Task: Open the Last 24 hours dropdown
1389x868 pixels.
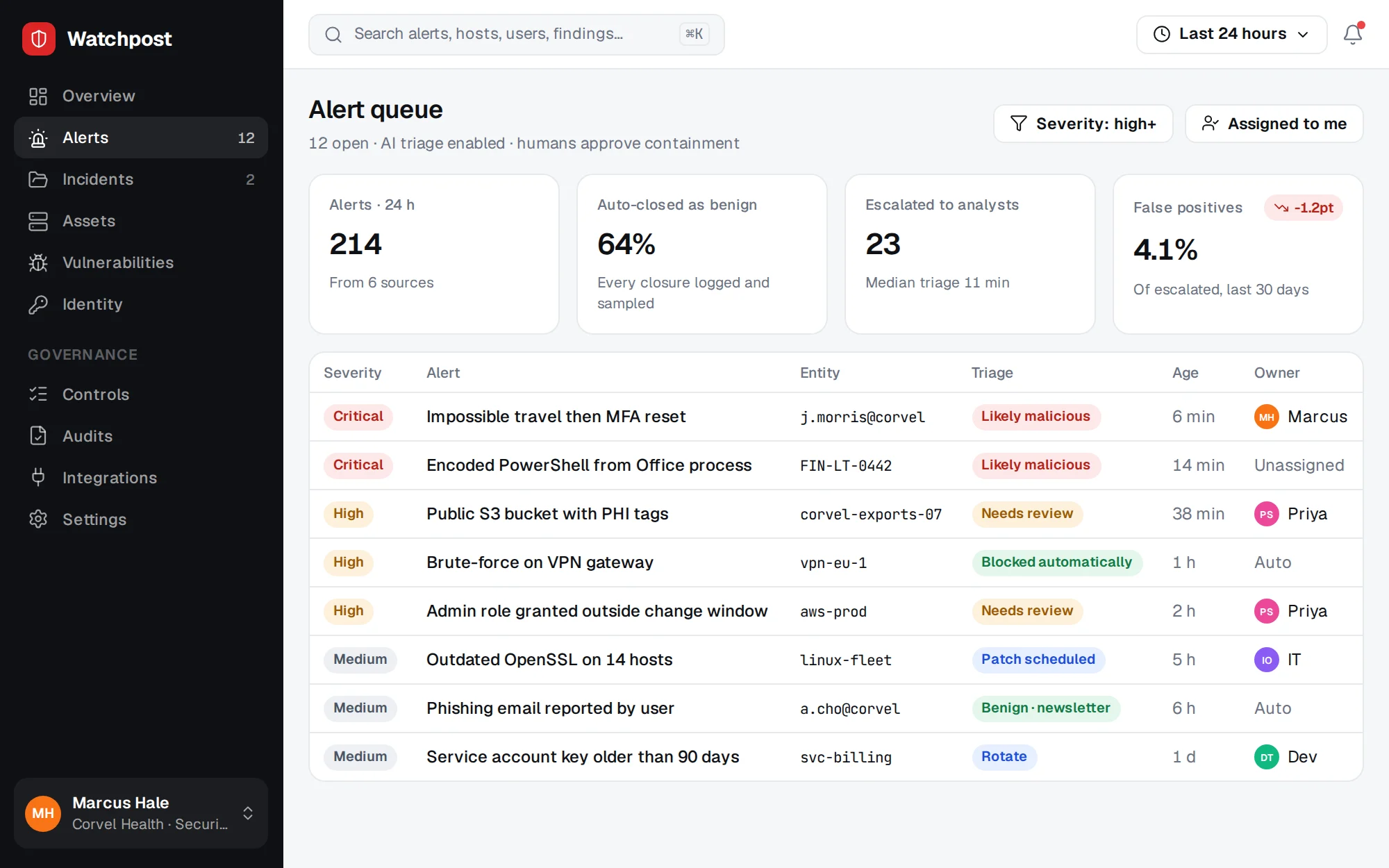Action: tap(1231, 34)
